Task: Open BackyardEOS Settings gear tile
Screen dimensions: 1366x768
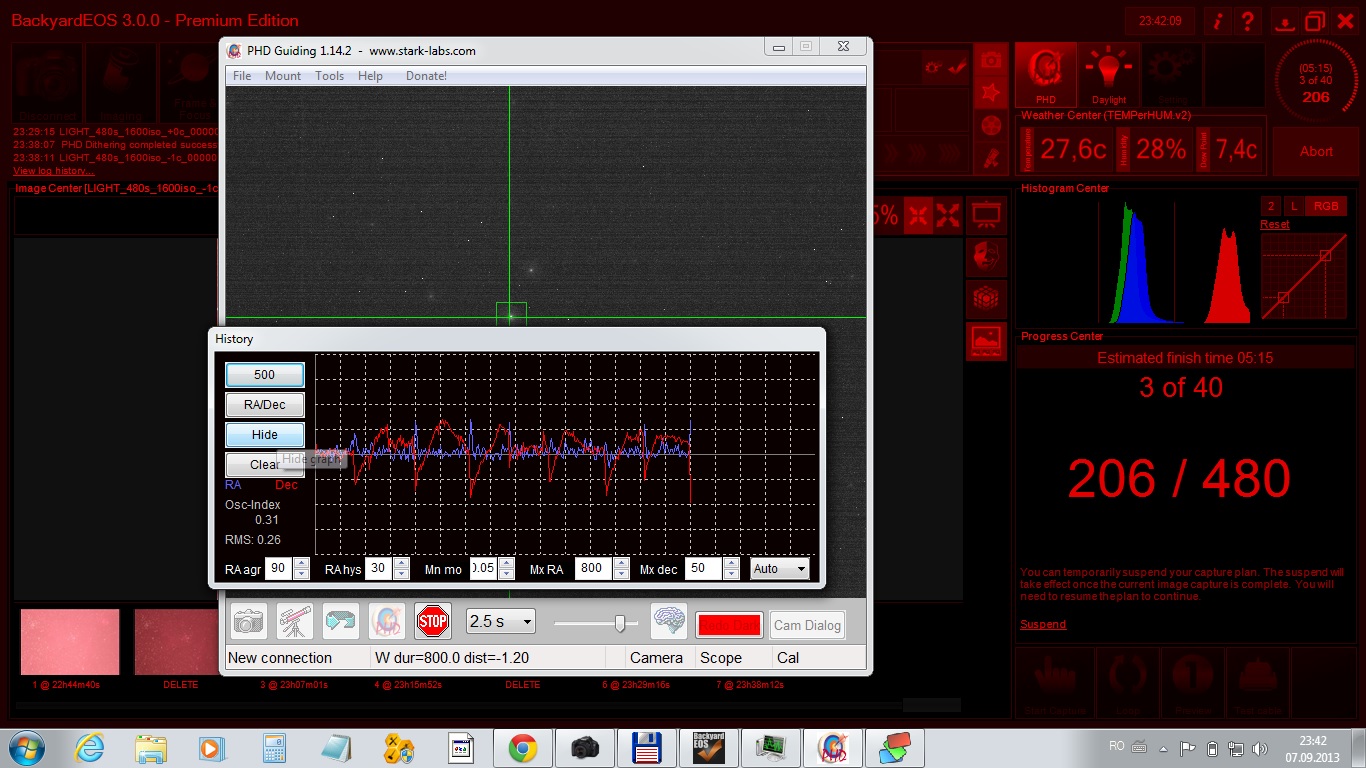Action: (x=1171, y=75)
